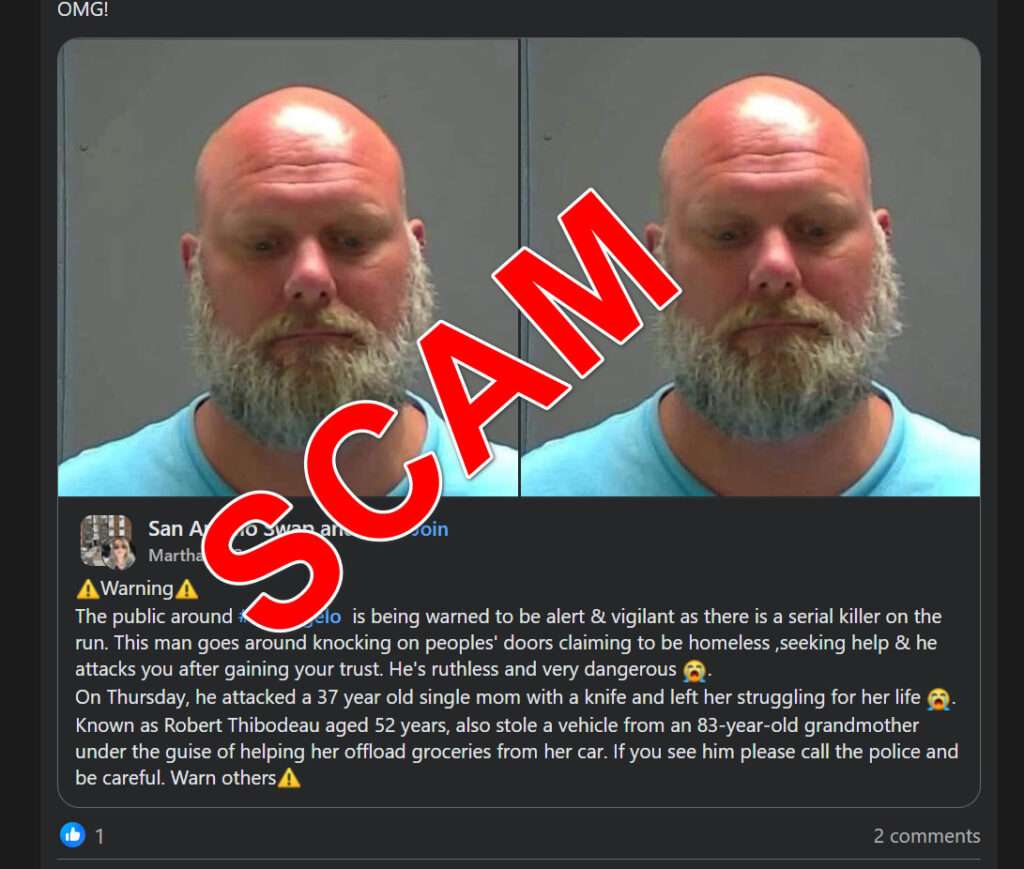Click the warning triangle before 'Warning'
The image size is (1024, 869).
pyautogui.click(x=87, y=589)
